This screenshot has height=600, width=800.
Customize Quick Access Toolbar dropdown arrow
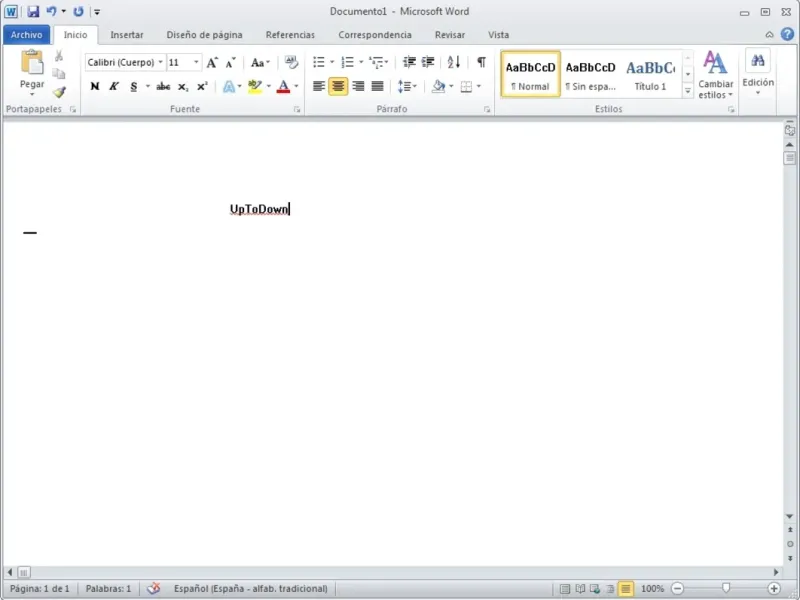click(x=97, y=12)
